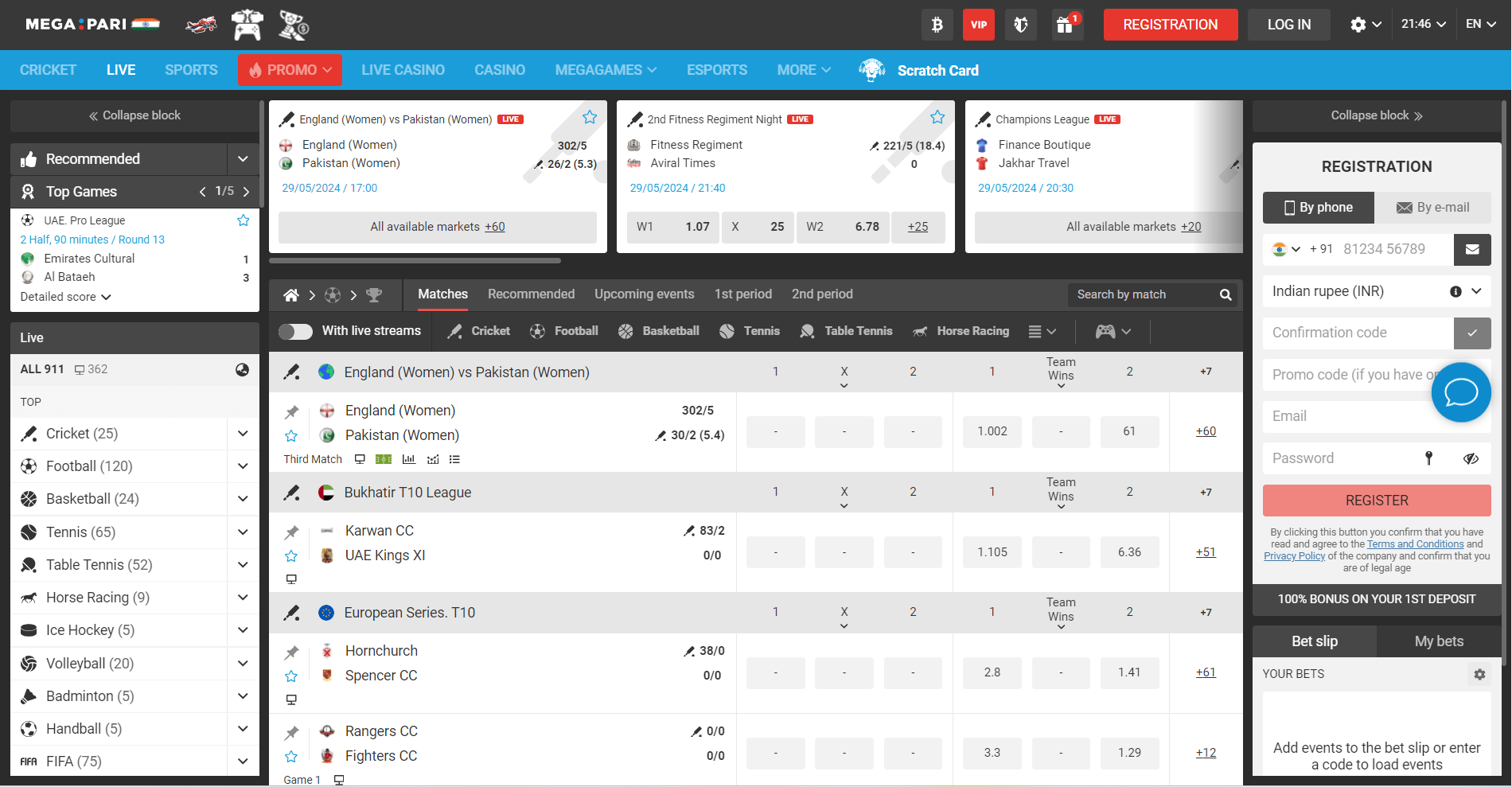The image size is (1512, 787).
Task: Open the Bitcoin payments icon
Action: click(937, 25)
